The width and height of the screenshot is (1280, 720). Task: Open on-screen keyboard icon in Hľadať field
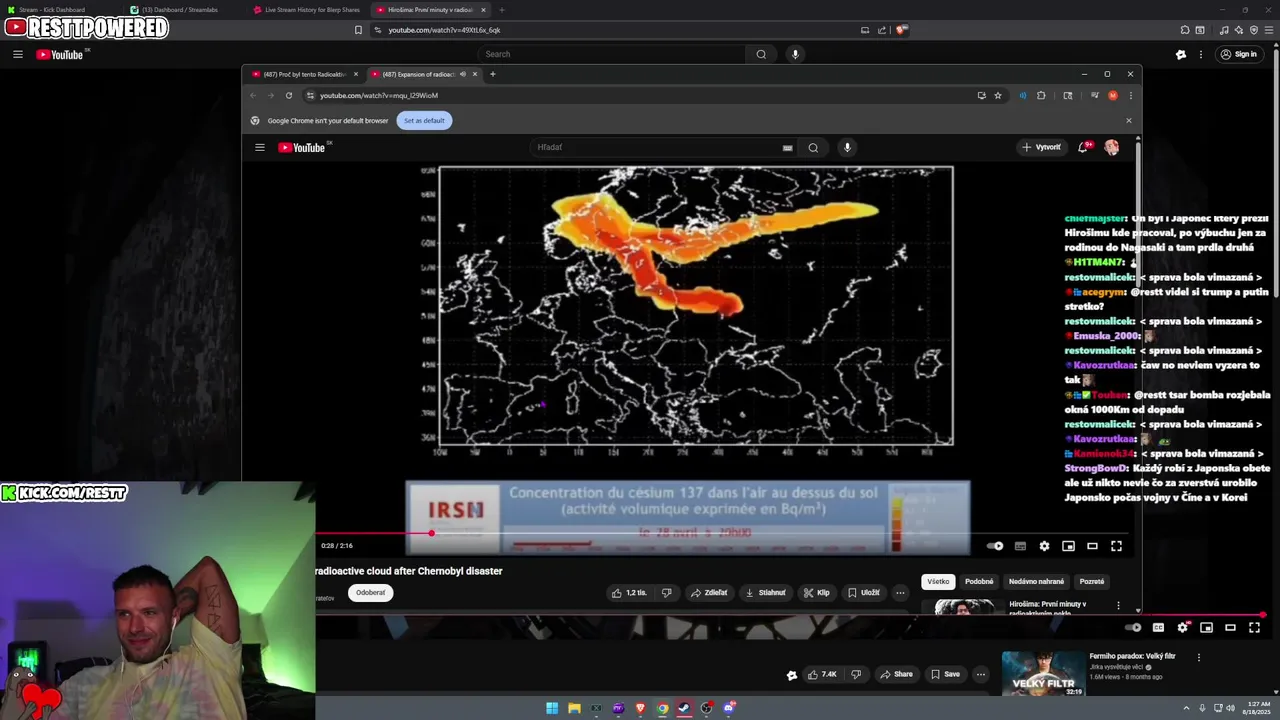[x=787, y=148]
